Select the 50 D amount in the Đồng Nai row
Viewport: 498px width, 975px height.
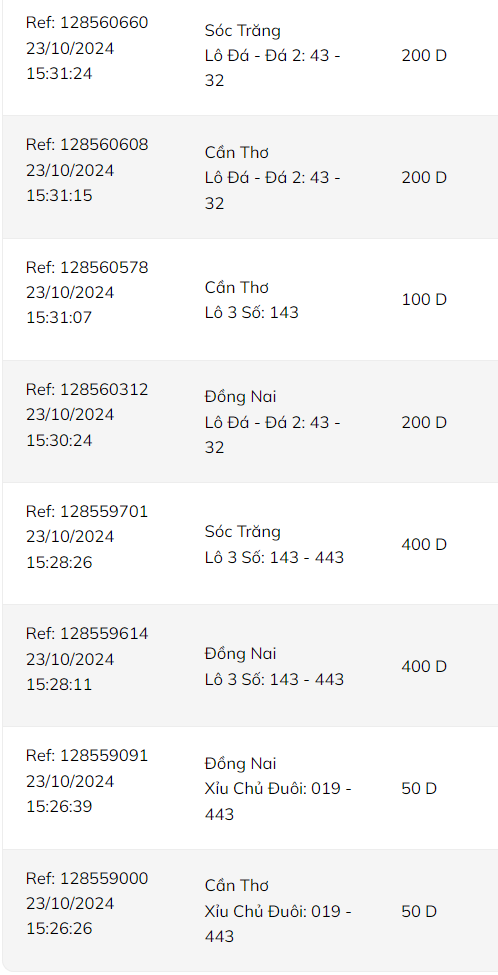point(419,788)
